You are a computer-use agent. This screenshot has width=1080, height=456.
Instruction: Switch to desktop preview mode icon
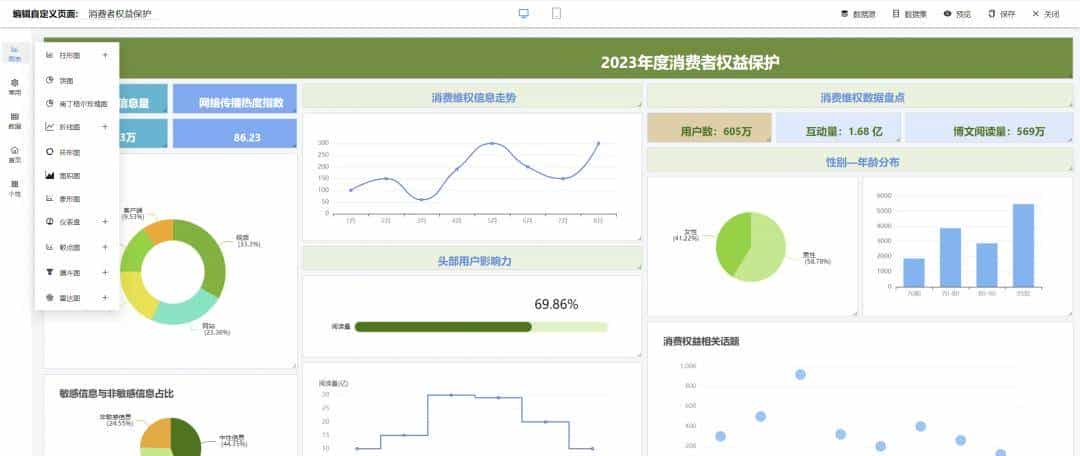pos(523,13)
